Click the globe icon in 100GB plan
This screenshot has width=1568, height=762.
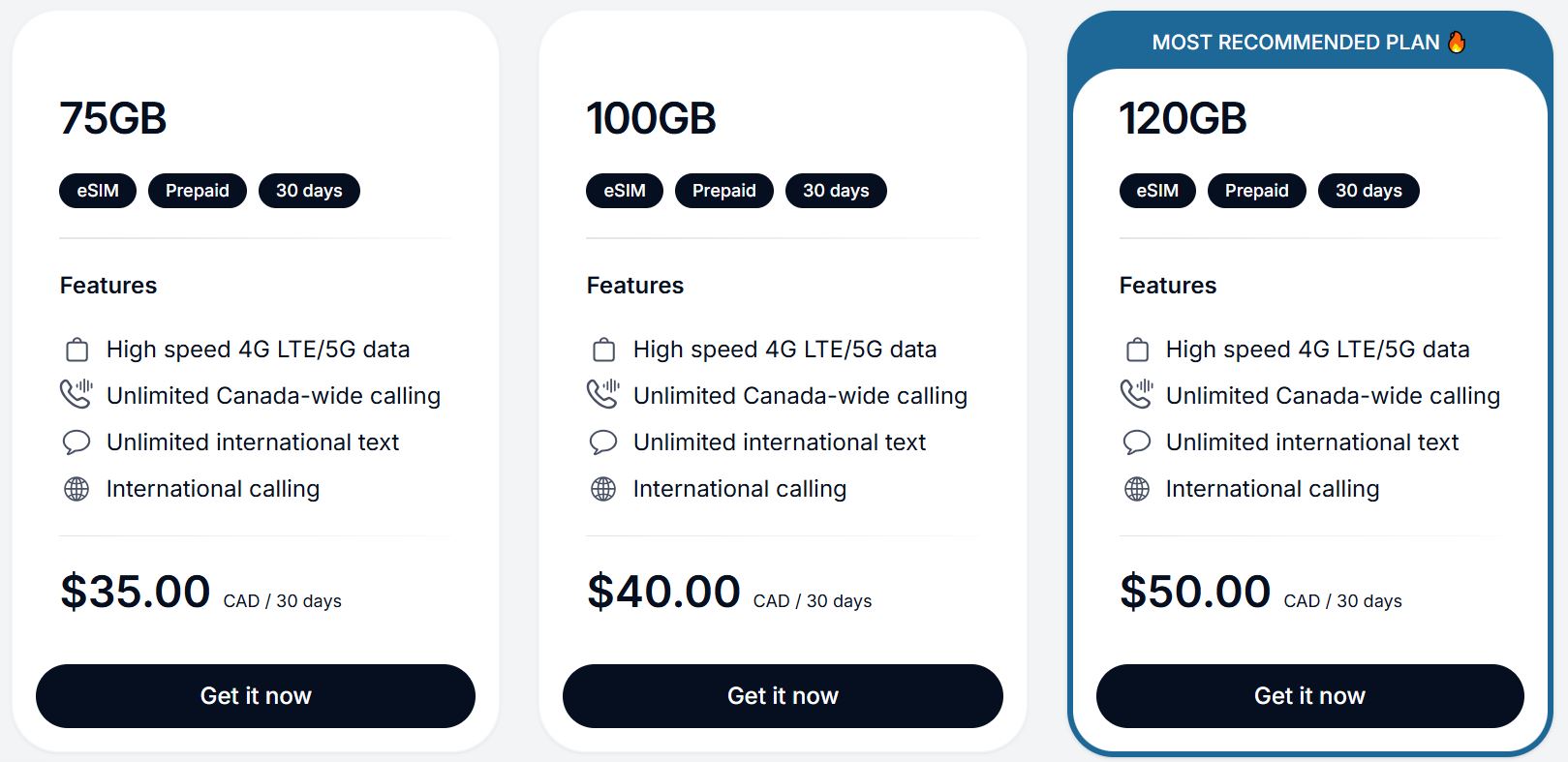603,489
